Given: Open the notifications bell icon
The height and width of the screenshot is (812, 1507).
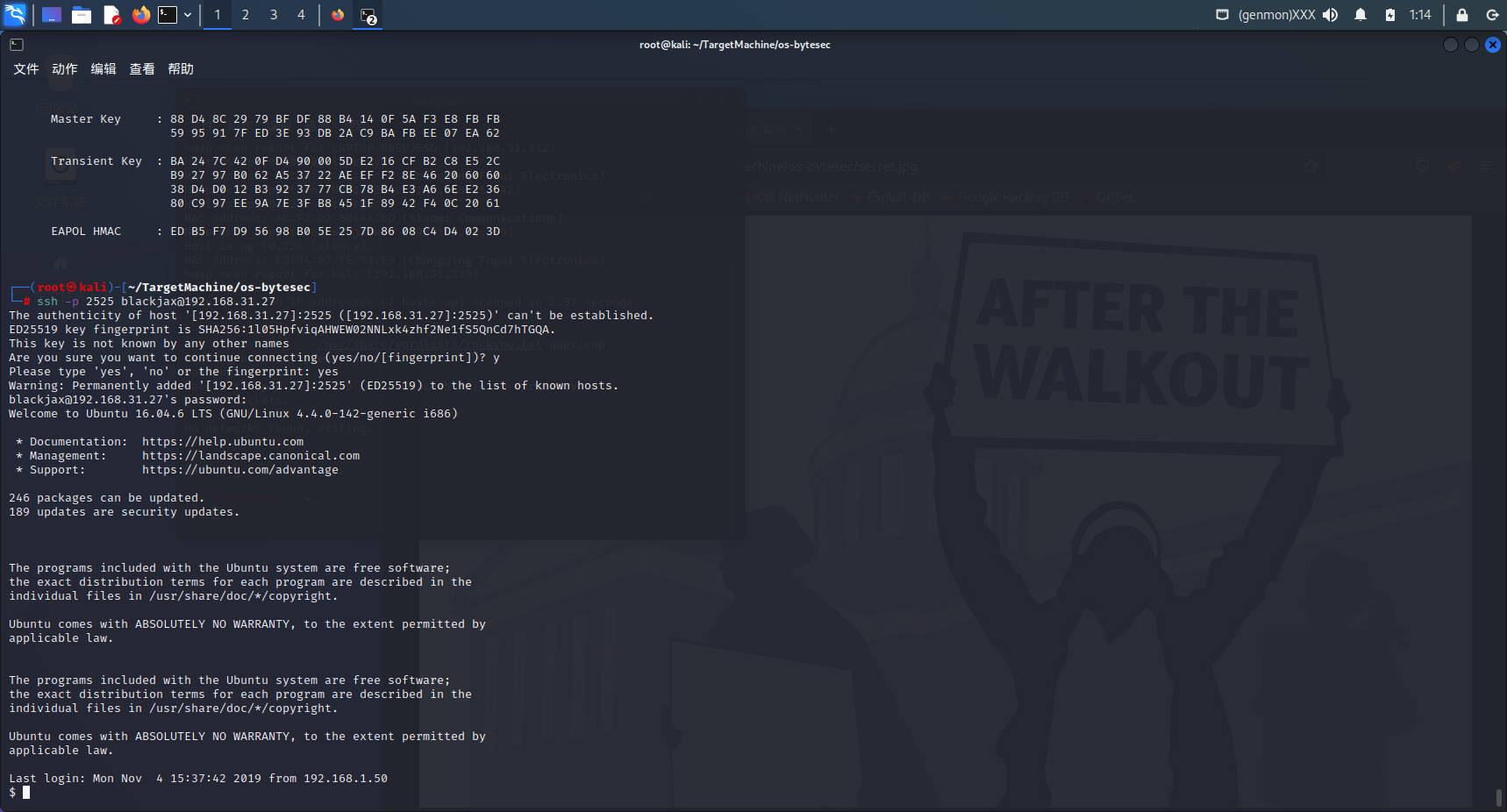Looking at the screenshot, I should click(x=1361, y=15).
